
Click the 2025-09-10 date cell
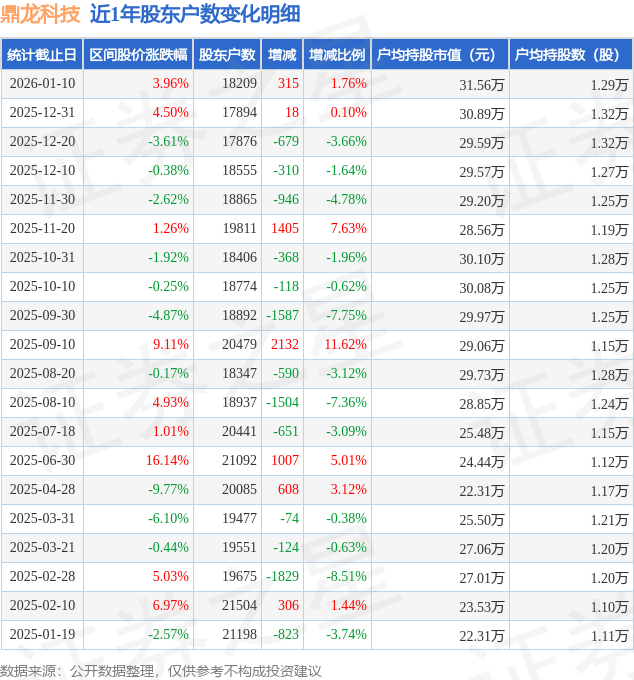(41, 345)
